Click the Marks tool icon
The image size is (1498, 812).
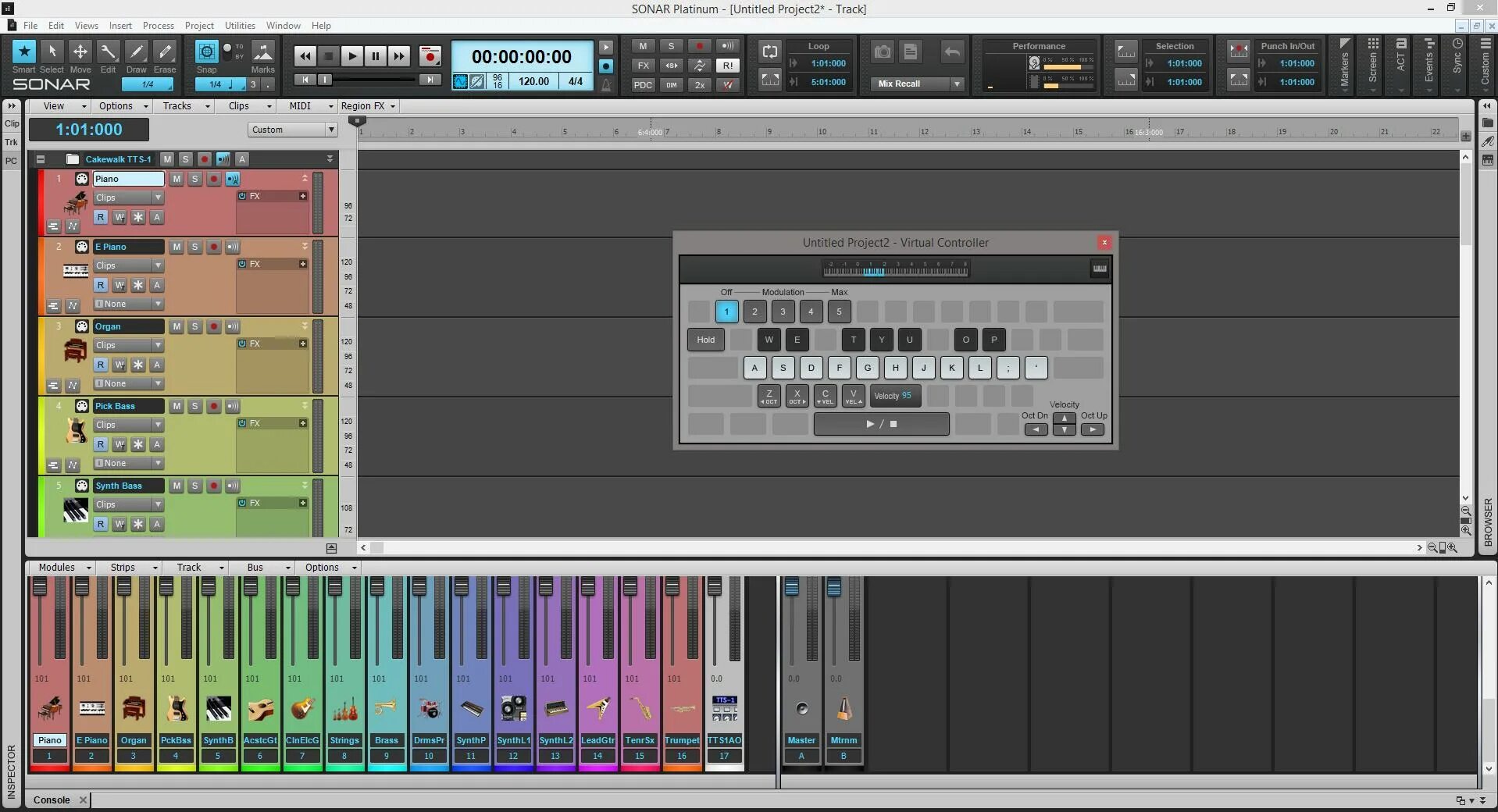263,52
